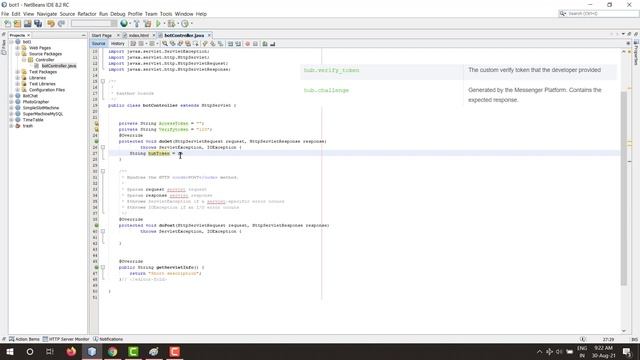Screen dimensions: 640x360
Task: Select the trash project
Action: (27, 126)
